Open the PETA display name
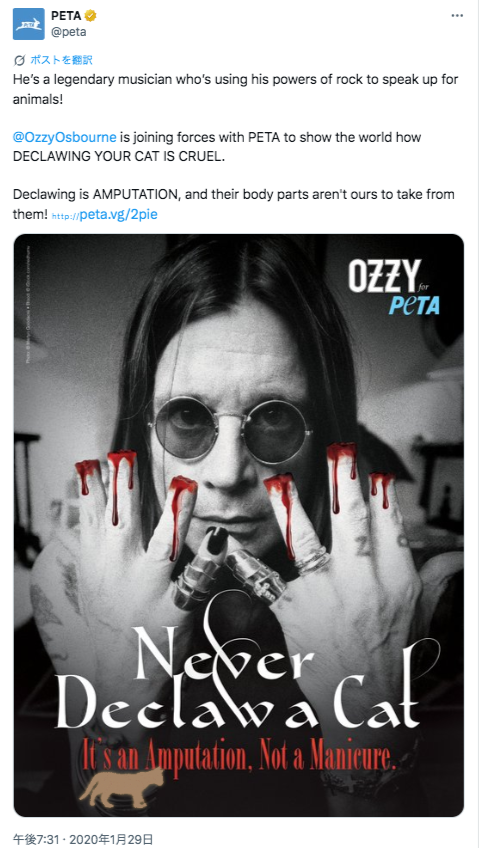 [66, 16]
